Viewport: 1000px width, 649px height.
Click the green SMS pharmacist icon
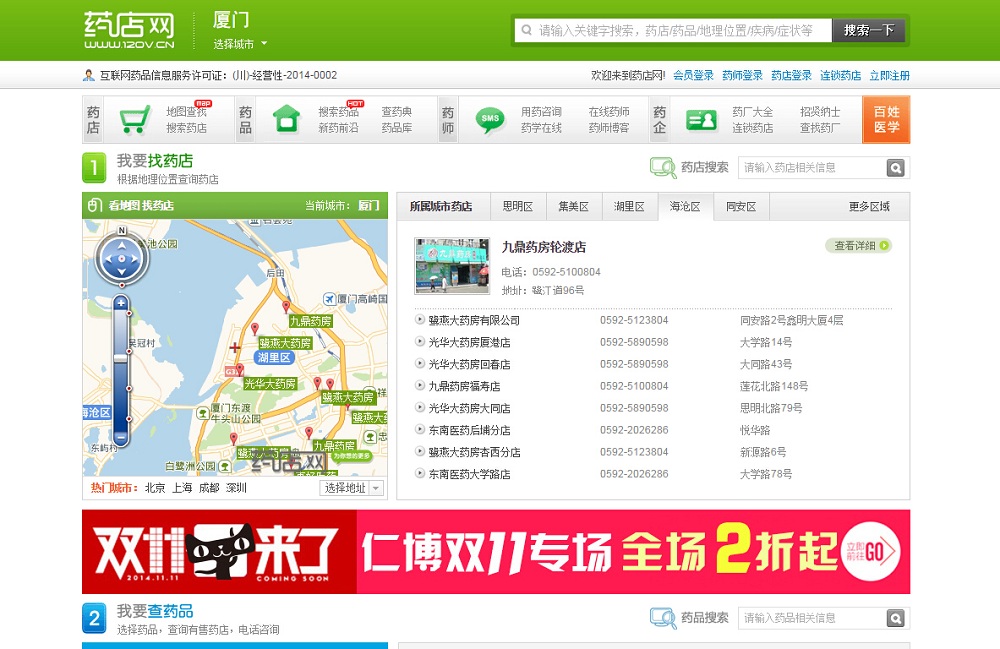pos(490,120)
